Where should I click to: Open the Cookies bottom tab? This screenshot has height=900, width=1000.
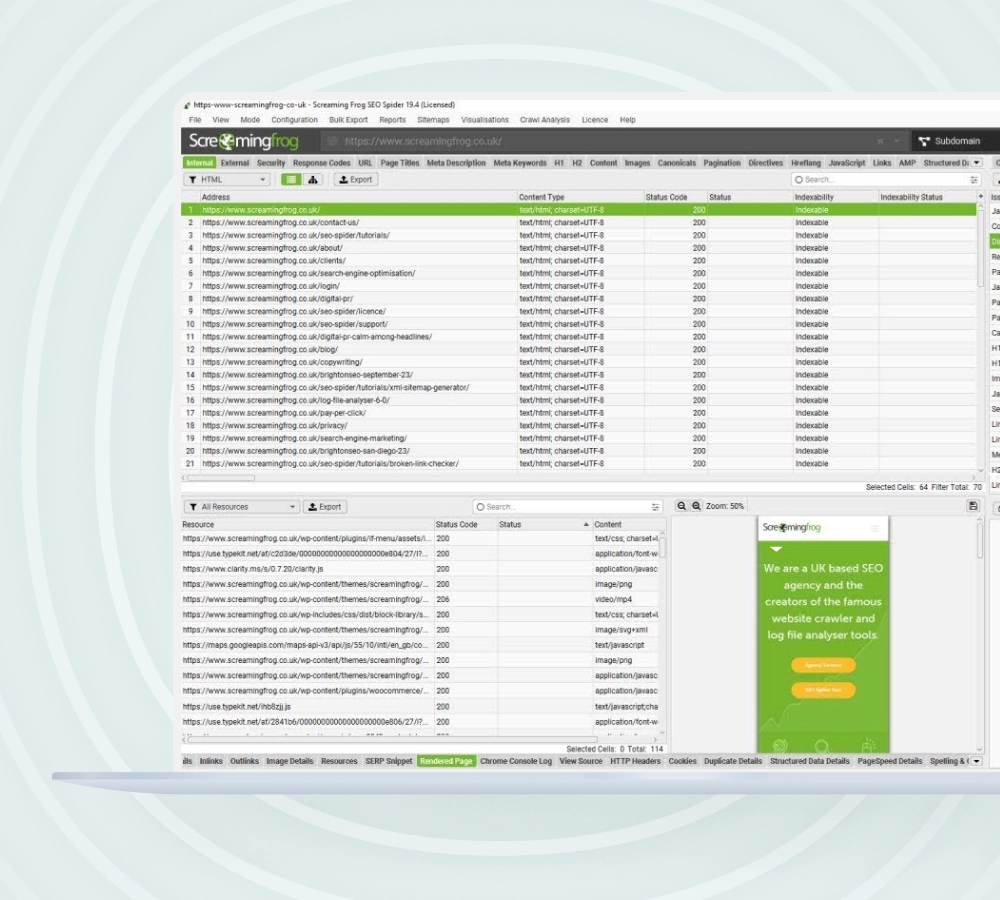click(x=682, y=762)
